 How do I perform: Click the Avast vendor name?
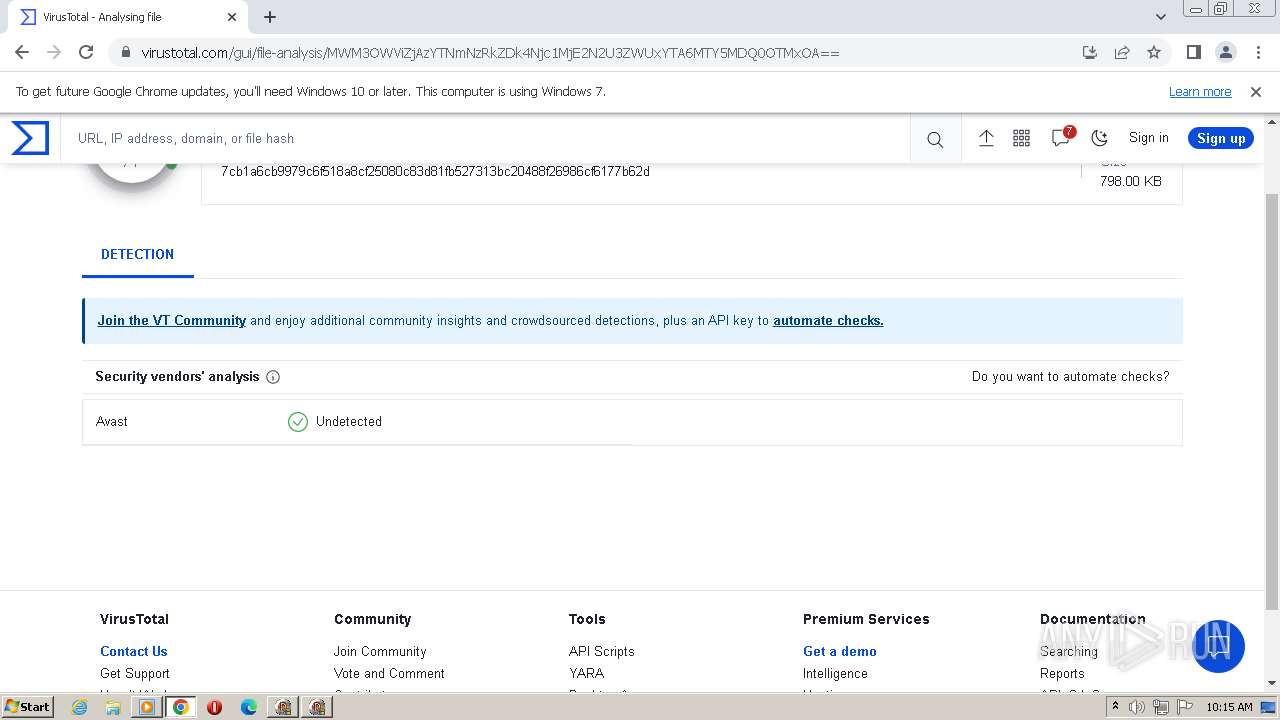[x=112, y=422]
